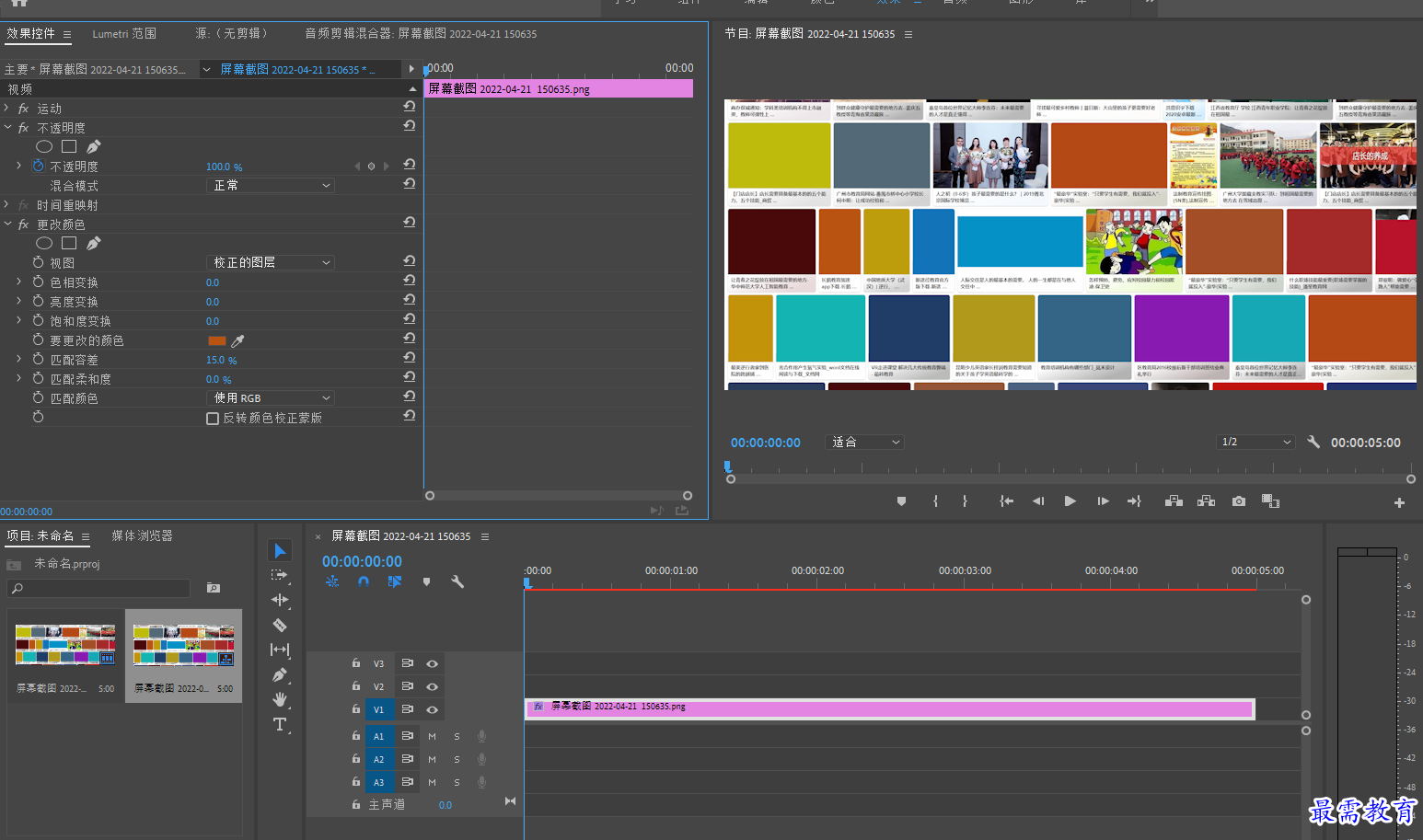Click the Matching Tolerance 15.0 % value
The image size is (1423, 840).
coord(221,360)
